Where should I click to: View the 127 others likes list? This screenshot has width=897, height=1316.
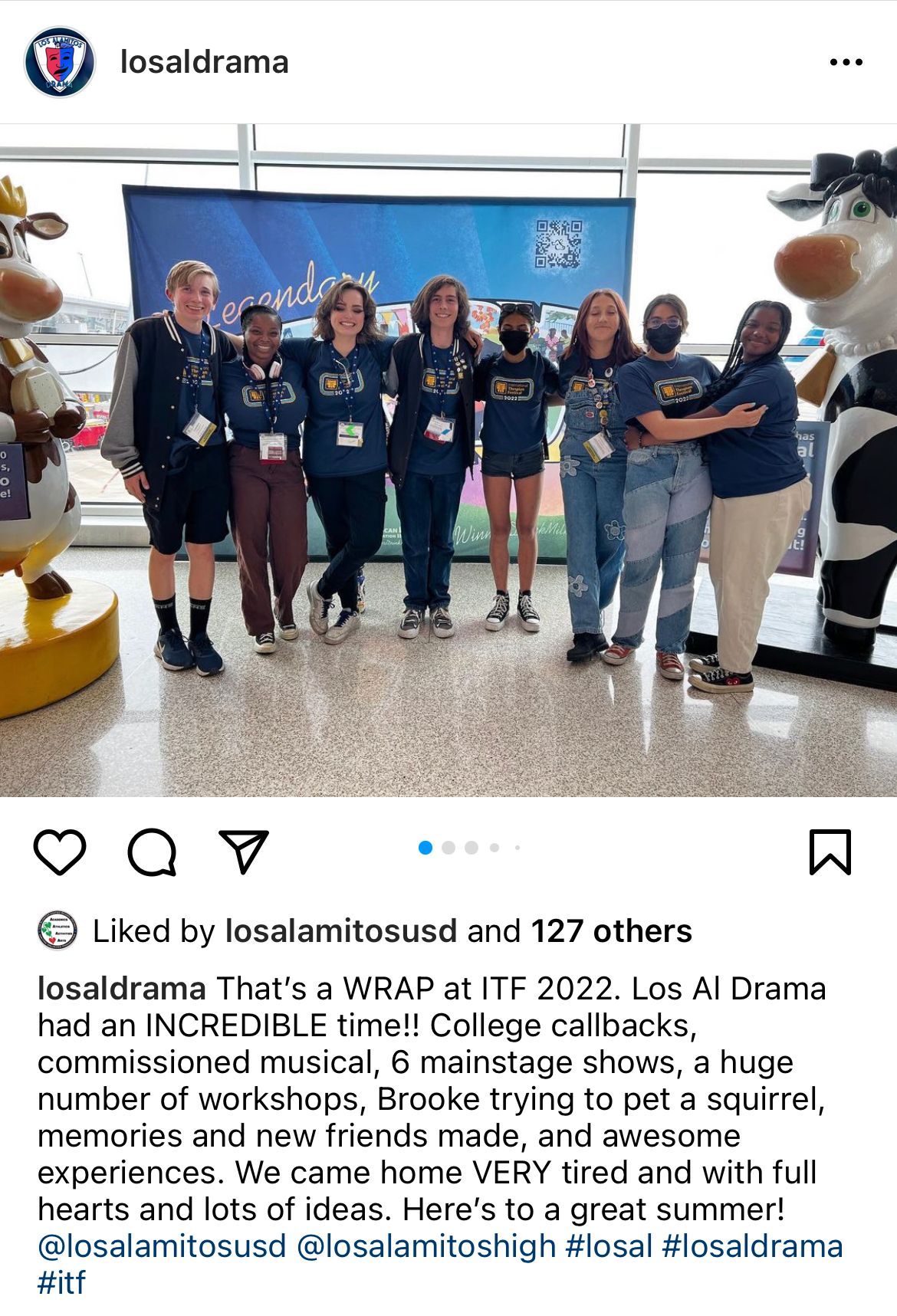612,931
